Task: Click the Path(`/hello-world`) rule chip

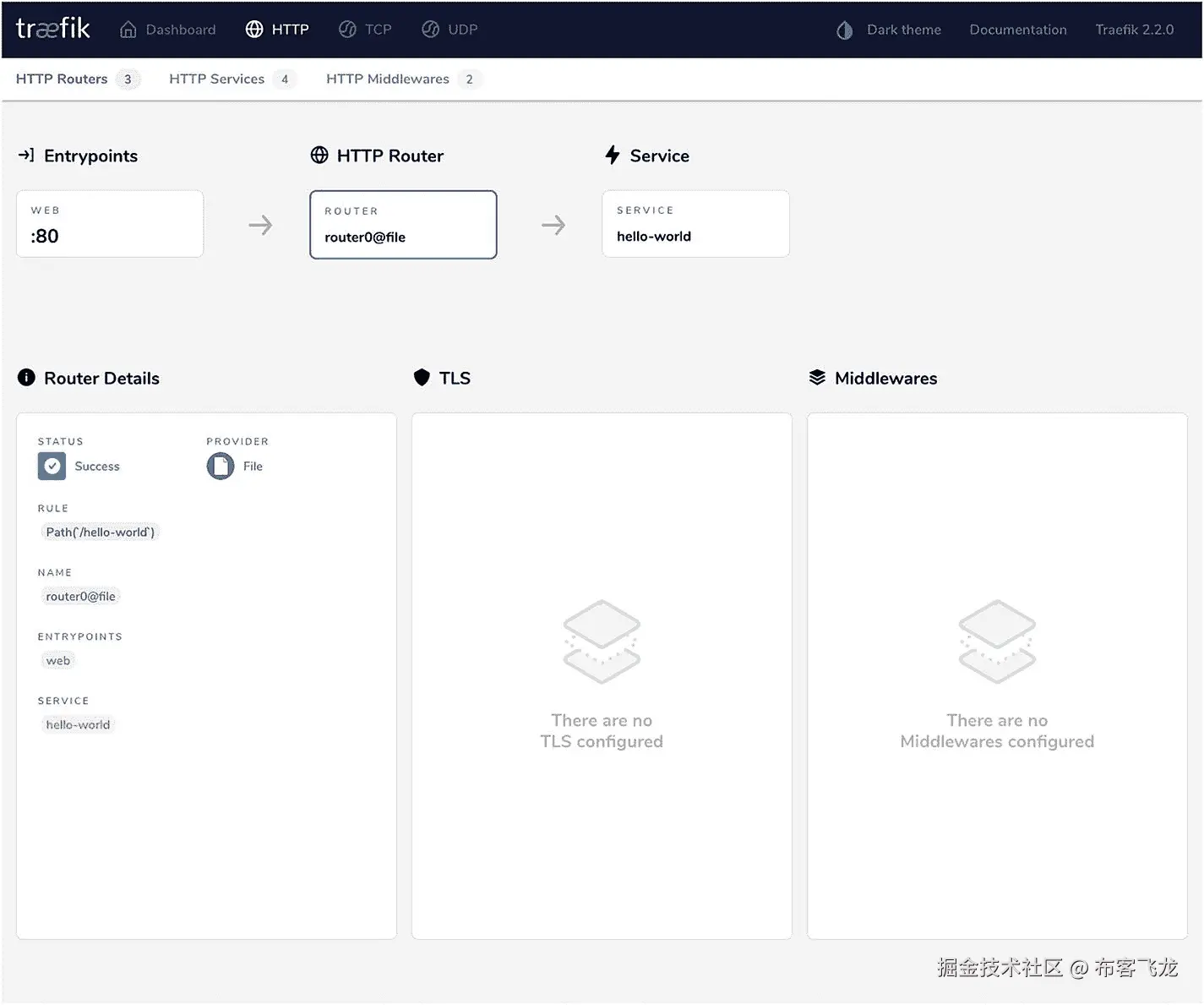Action: pos(101,533)
